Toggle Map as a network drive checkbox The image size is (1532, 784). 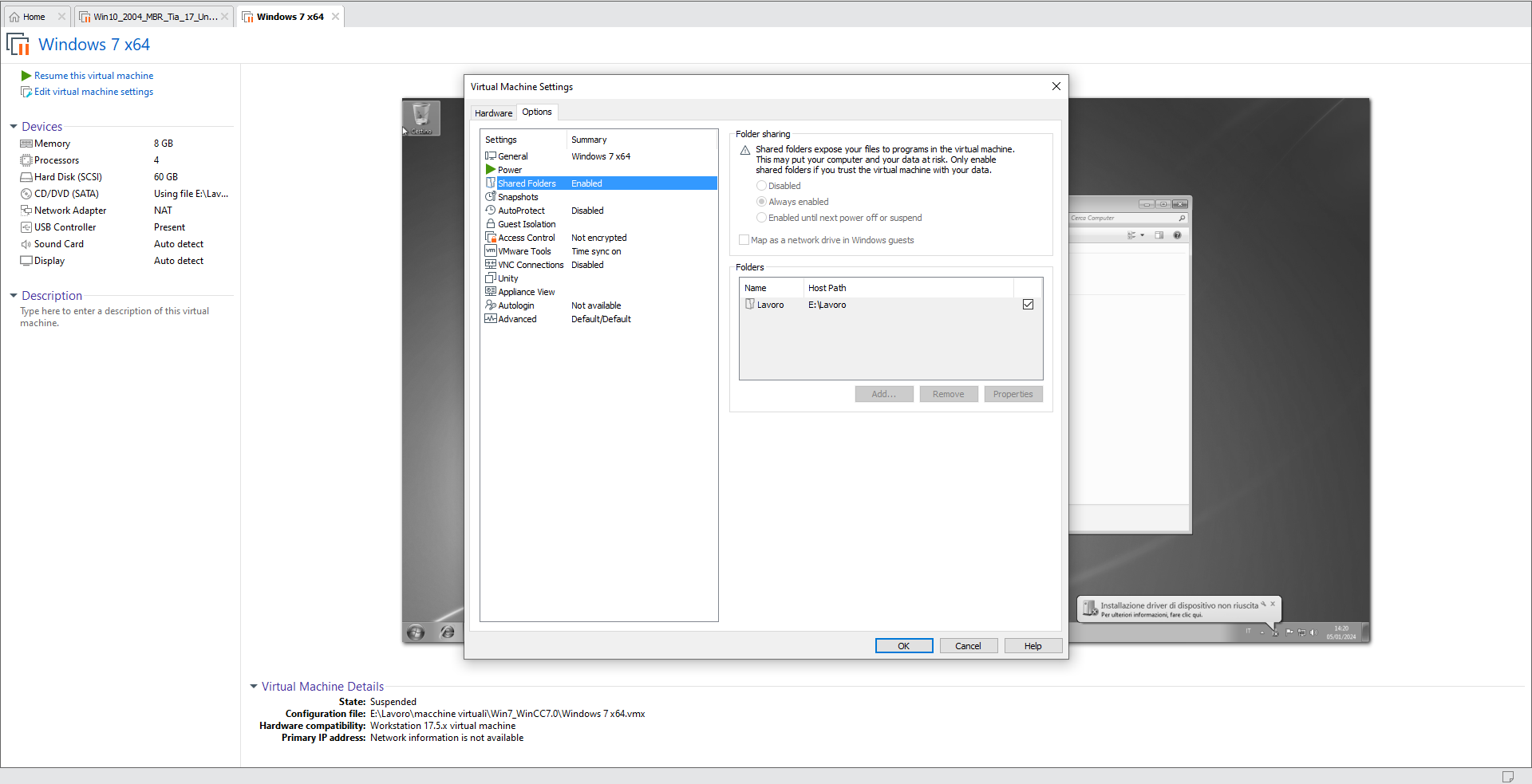[744, 240]
